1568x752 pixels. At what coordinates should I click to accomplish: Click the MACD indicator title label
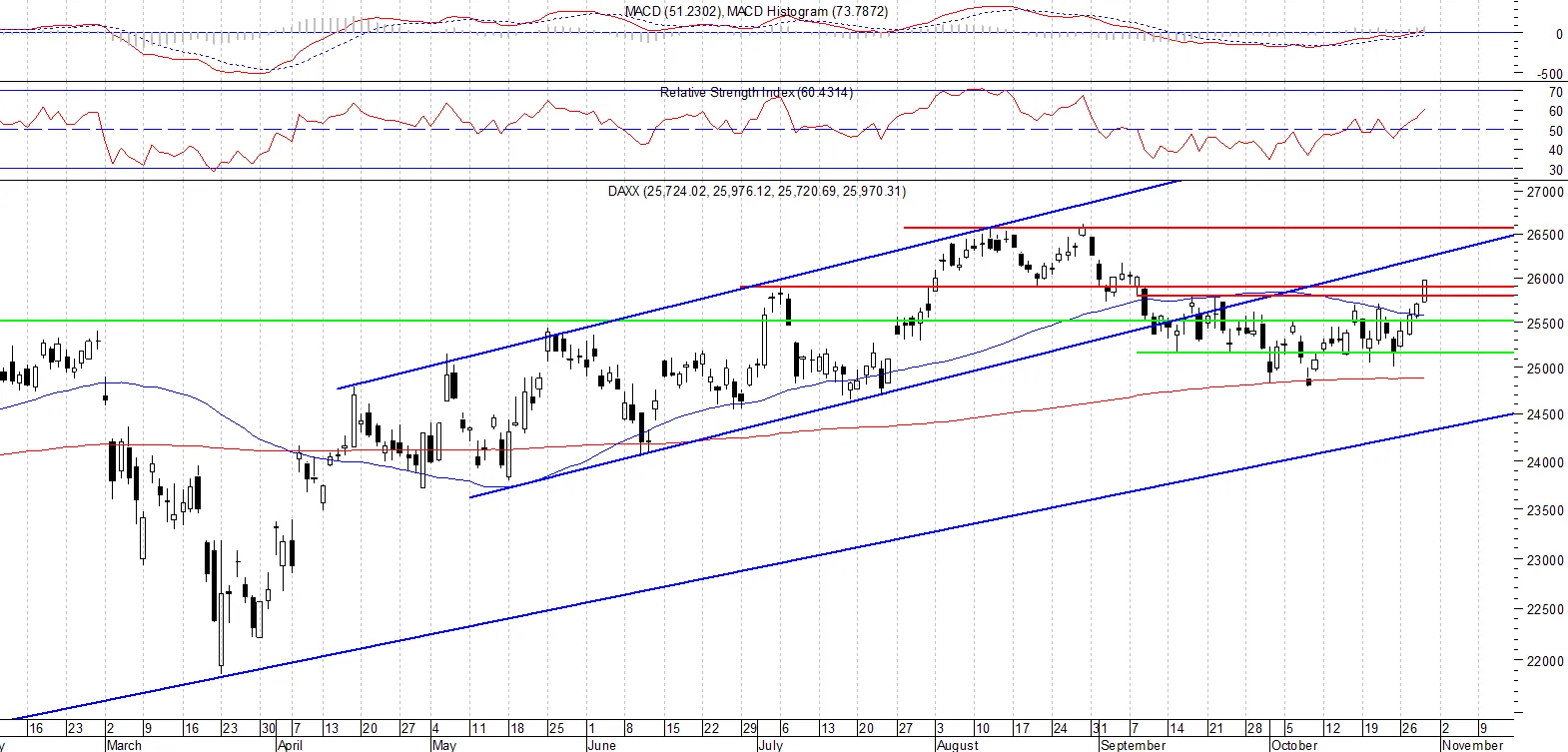756,12
